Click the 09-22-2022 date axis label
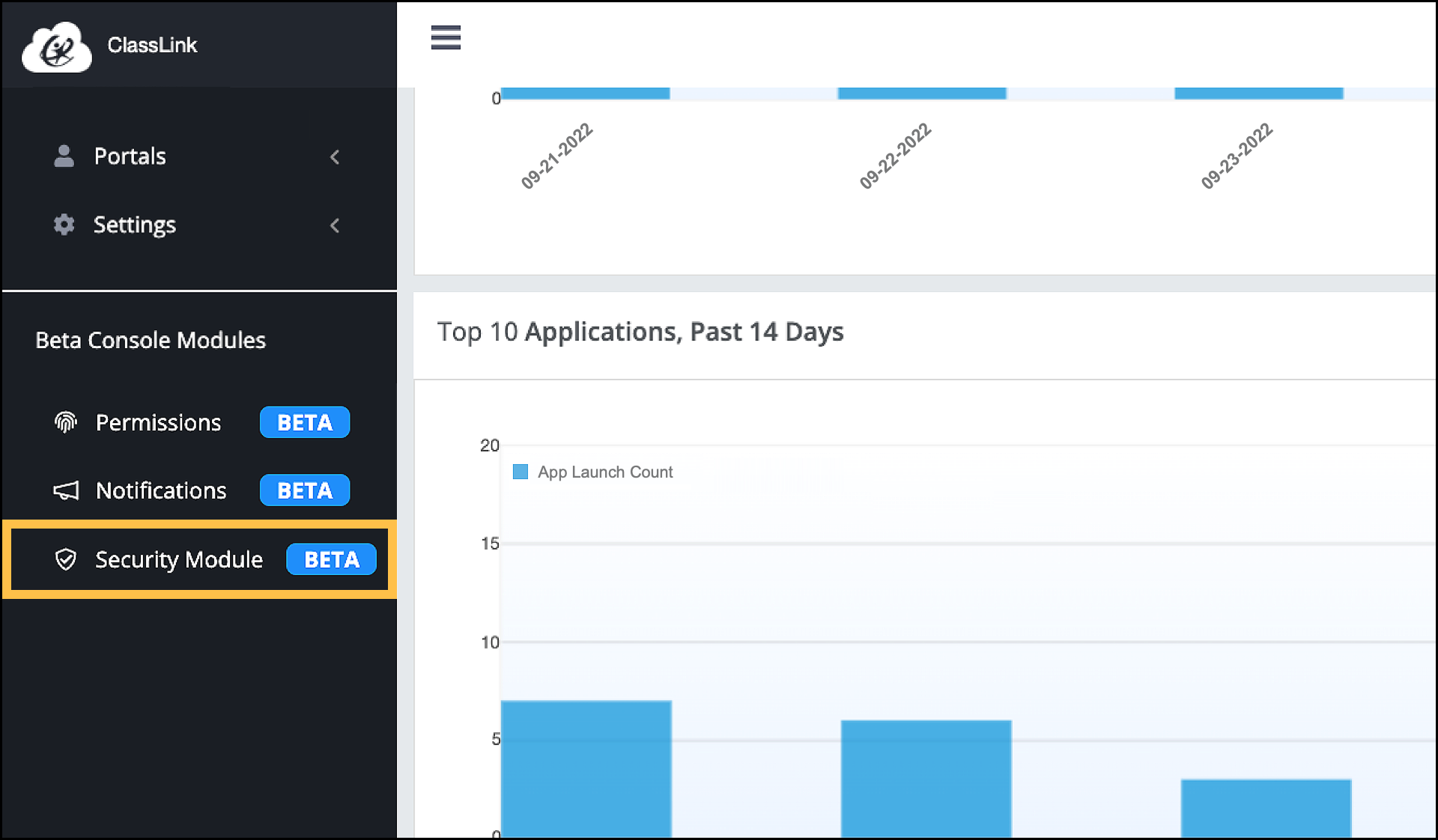This screenshot has height=840, width=1438. coord(895,156)
